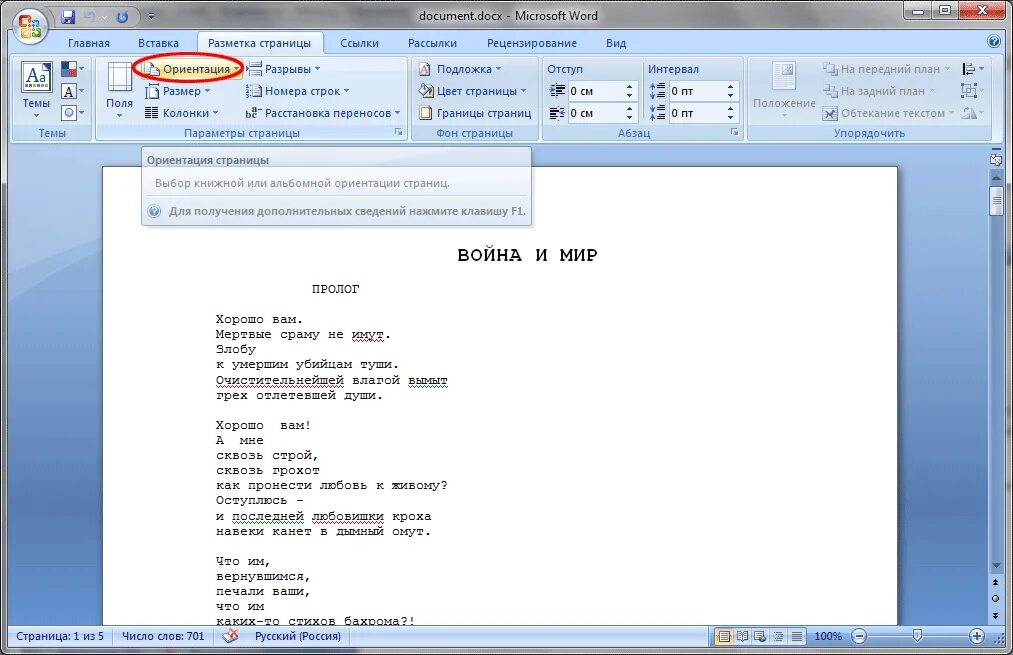Save the document with the floppy disk icon
Viewport: 1013px width, 655px height.
tap(68, 17)
